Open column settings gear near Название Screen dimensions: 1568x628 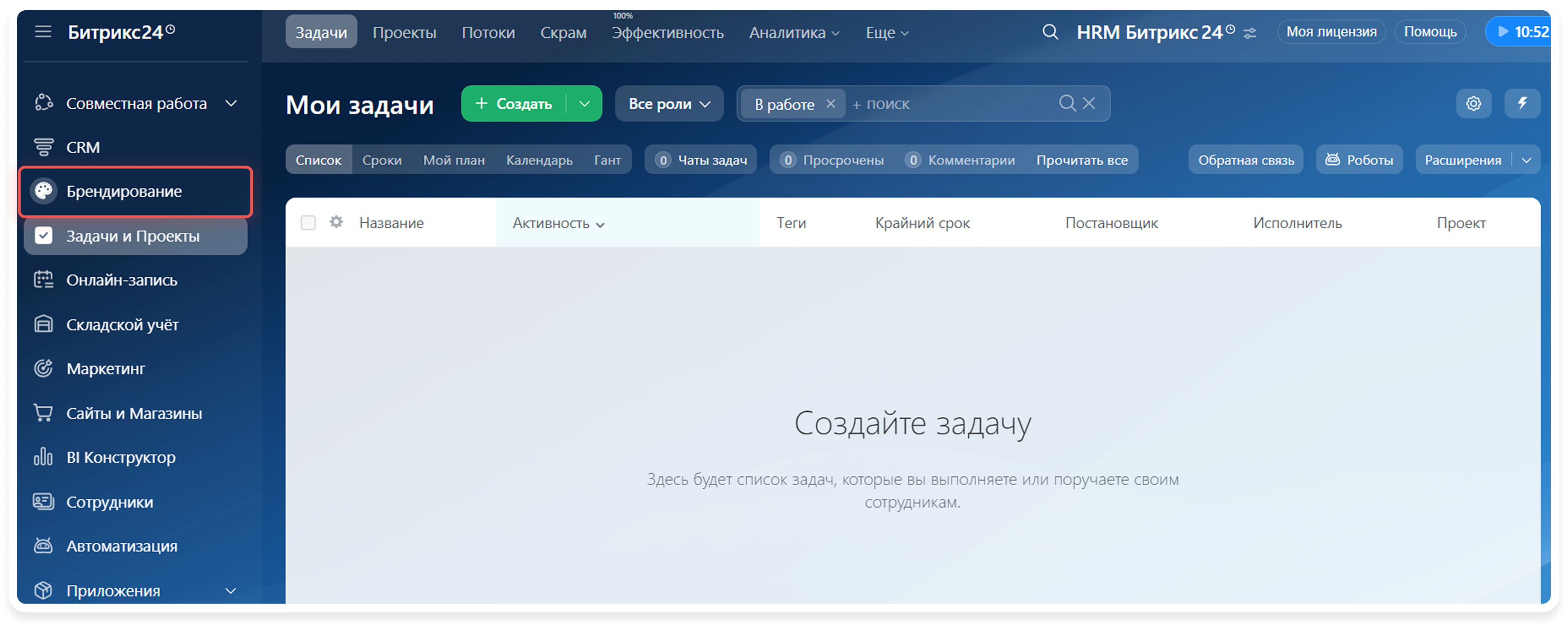336,222
